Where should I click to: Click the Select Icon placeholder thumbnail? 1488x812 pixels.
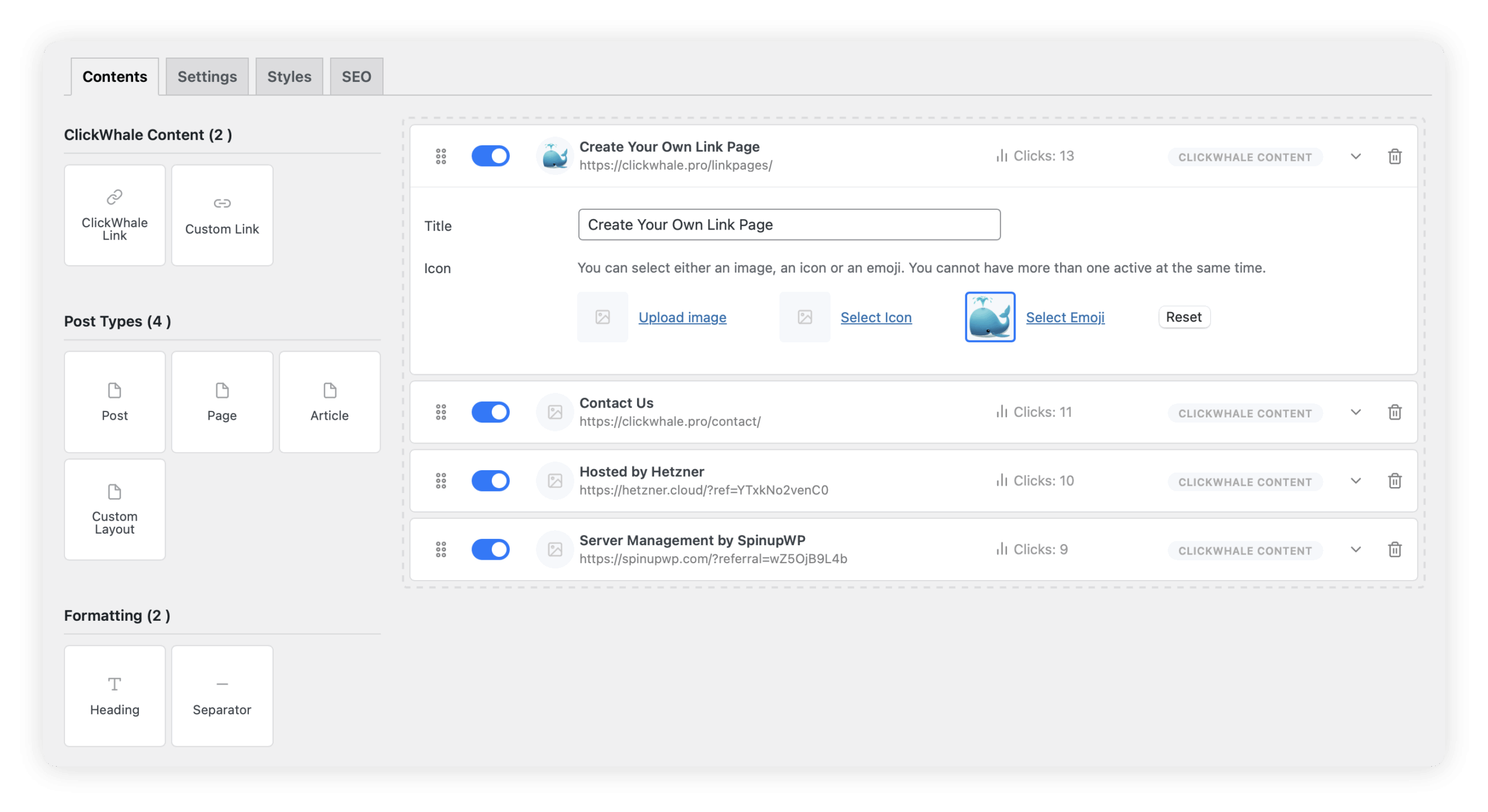[805, 317]
